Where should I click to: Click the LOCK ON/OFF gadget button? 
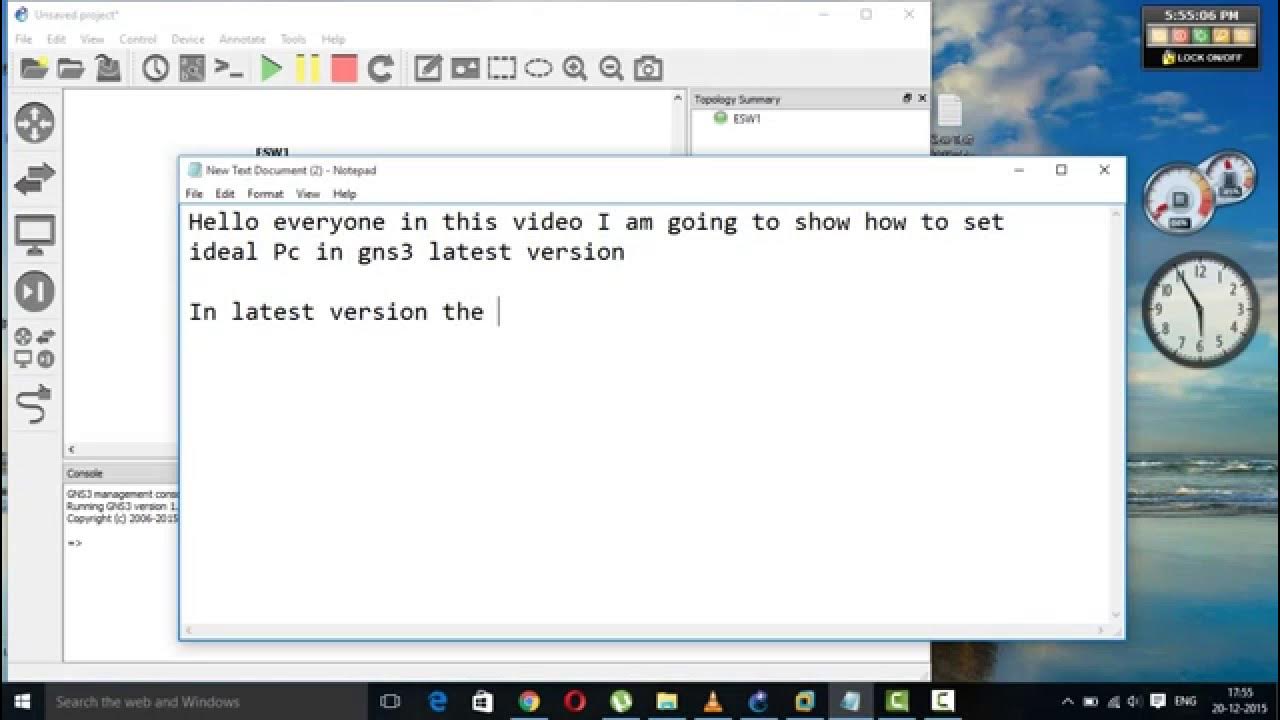point(1201,58)
